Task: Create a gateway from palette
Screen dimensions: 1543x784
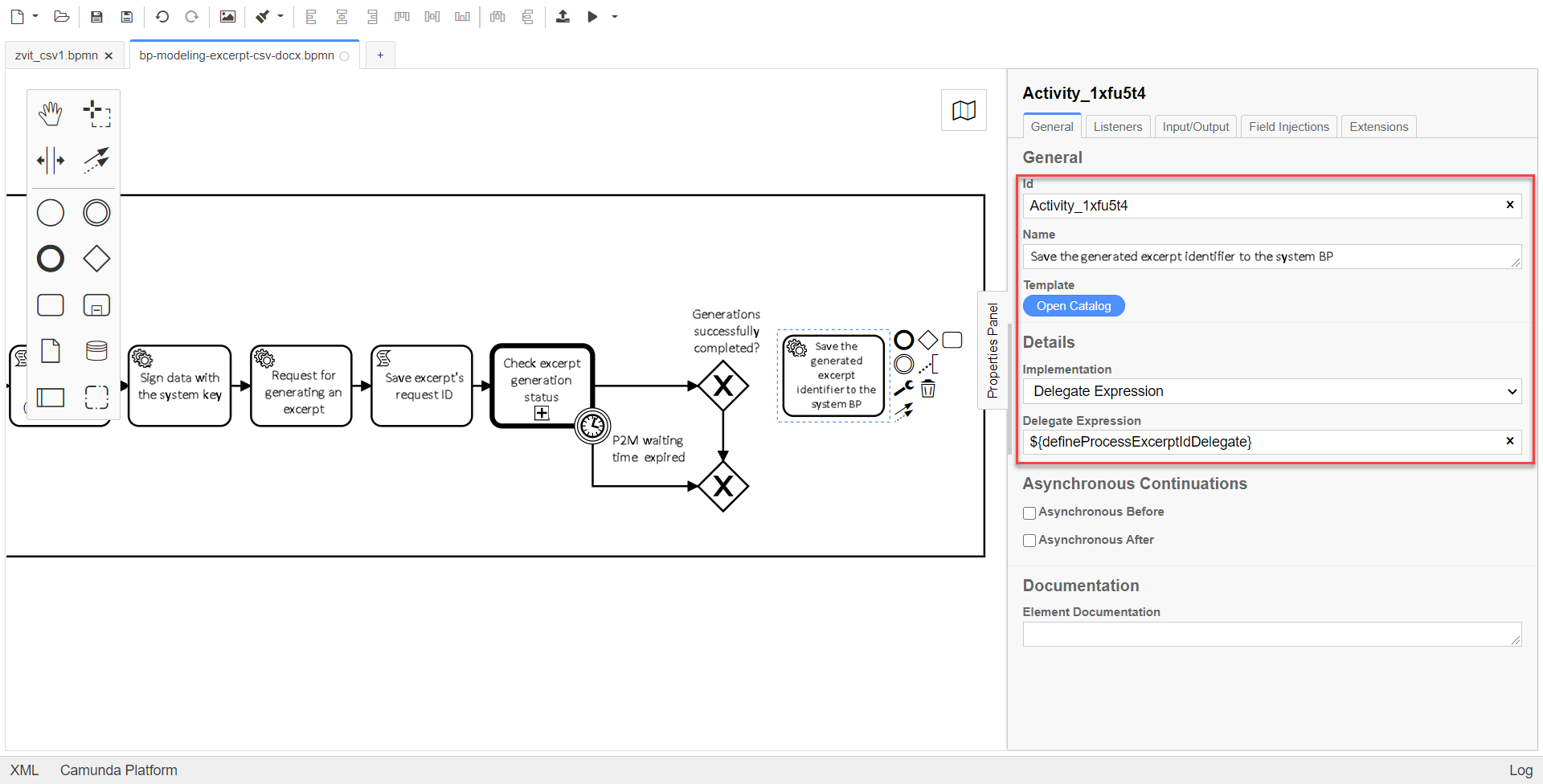Action: coord(96,259)
